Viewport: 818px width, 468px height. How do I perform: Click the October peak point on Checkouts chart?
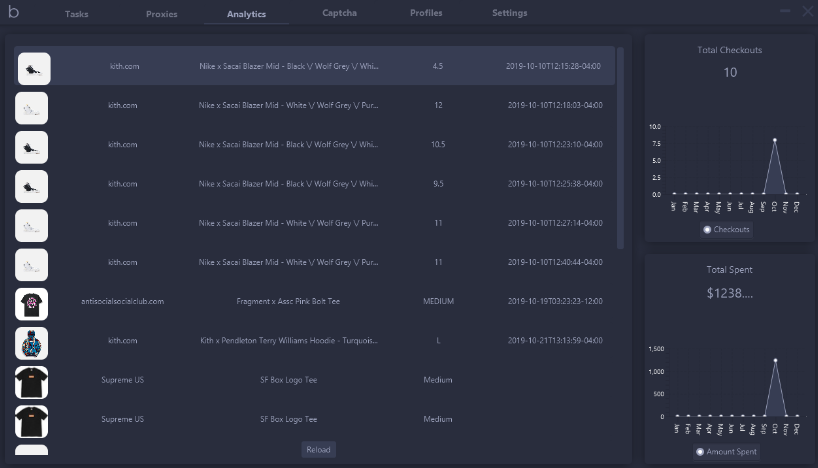(x=775, y=140)
